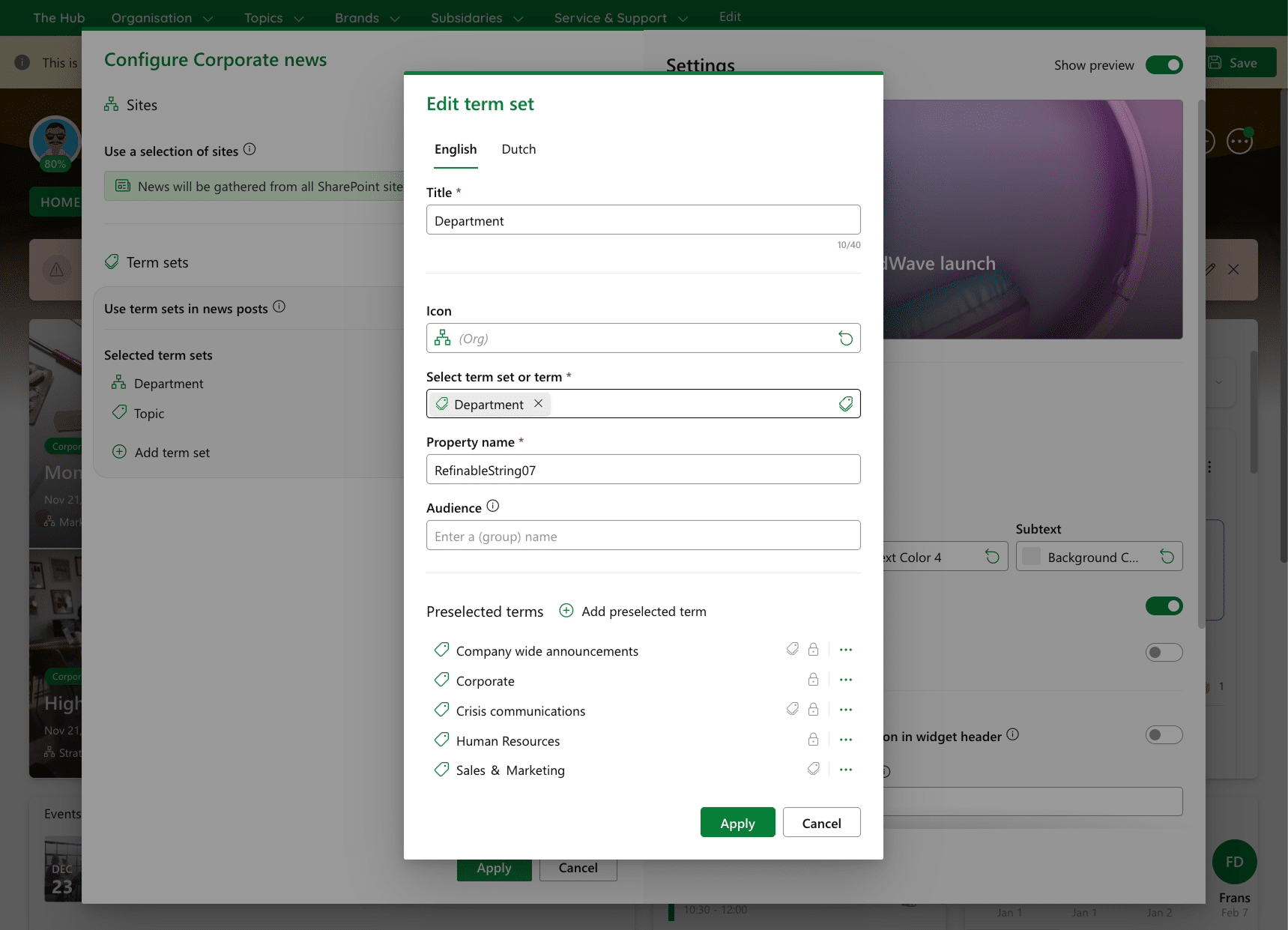Image resolution: width=1288 pixels, height=930 pixels.
Task: Apply the term set changes
Action: click(737, 823)
